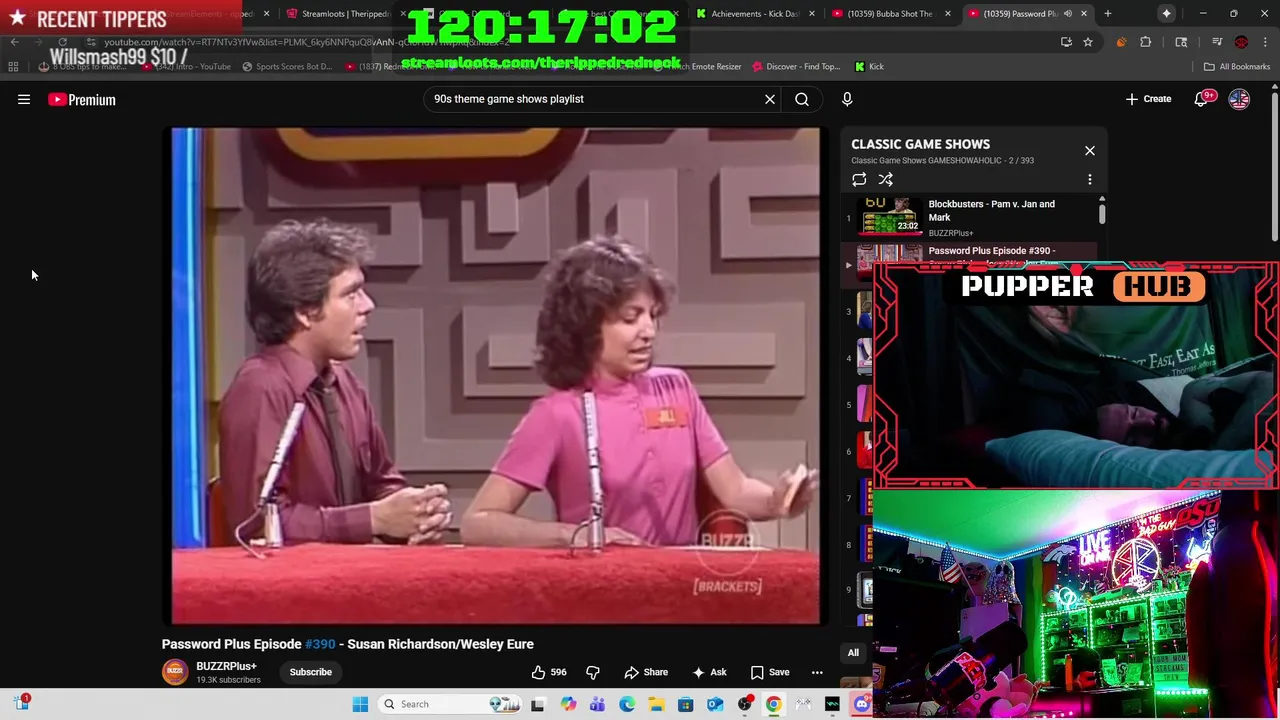Open Gemini sparkle button in Chrome
This screenshot has height=720, width=1280.
click(x=1166, y=14)
